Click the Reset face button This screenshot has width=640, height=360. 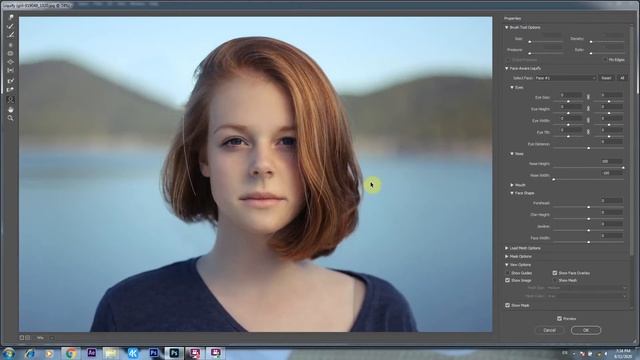click(x=606, y=78)
